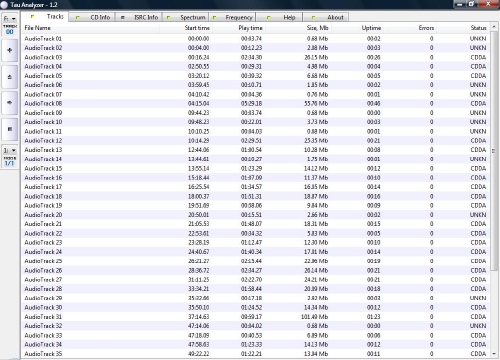The height and width of the screenshot is (360, 500).
Task: Open the speed selector dropdown
Action: tap(10, 150)
